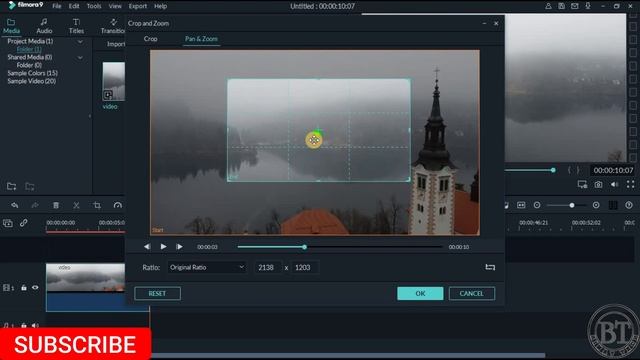This screenshot has width=640, height=360.
Task: Step forward one frame in dialog
Action: tap(179, 247)
